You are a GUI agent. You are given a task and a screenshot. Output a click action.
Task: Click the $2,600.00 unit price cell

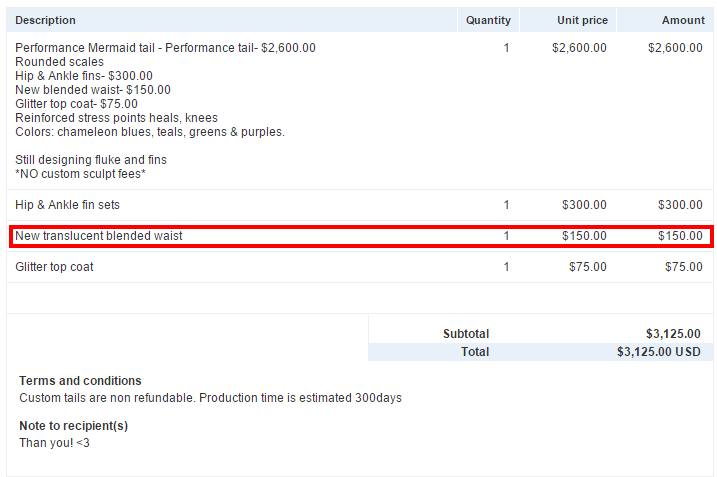click(x=579, y=48)
